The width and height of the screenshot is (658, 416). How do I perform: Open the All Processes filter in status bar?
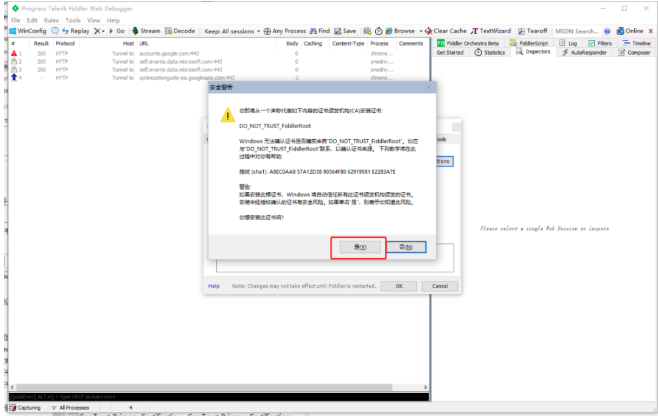(x=70, y=408)
